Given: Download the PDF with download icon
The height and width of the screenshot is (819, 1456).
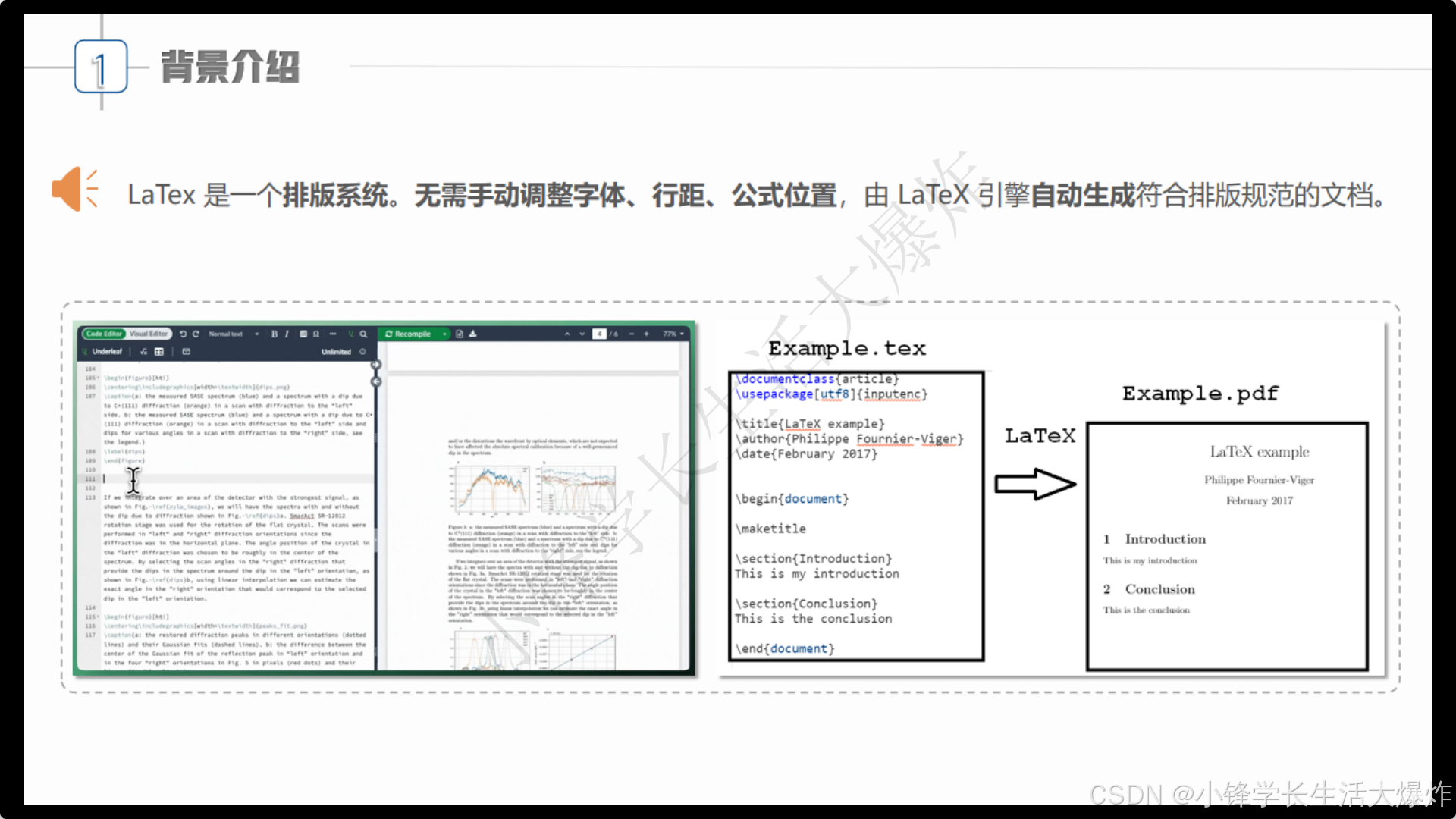Looking at the screenshot, I should click(x=472, y=334).
